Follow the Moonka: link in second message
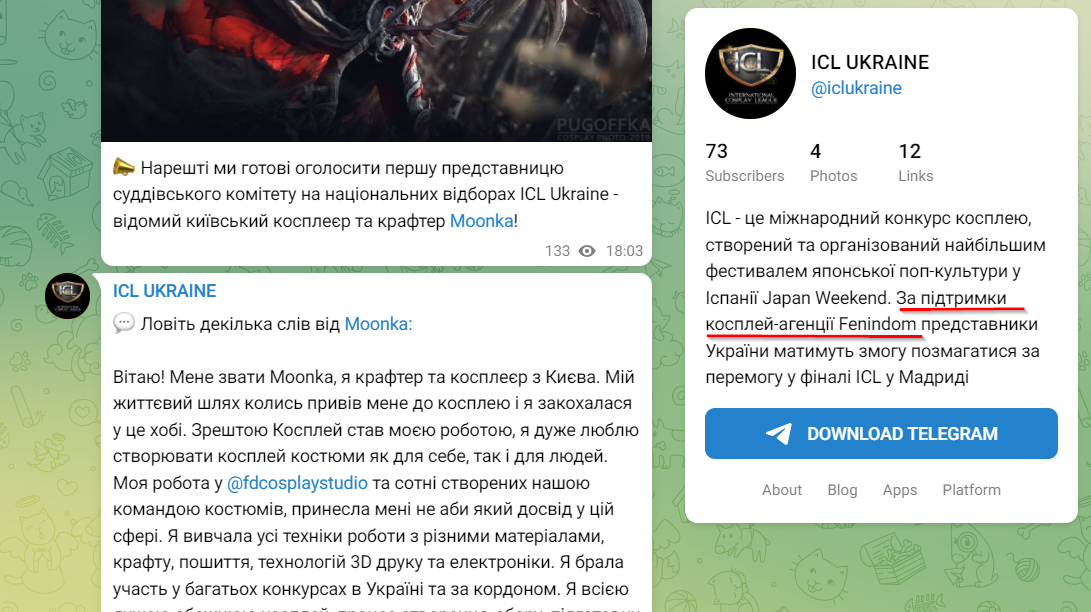Screen dimensions: 1091x612 [379, 324]
